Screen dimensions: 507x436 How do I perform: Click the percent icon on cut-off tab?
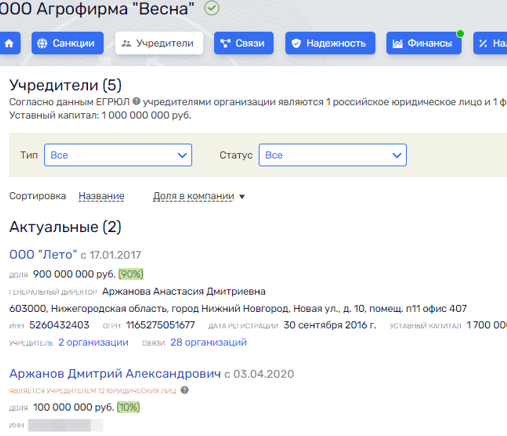(x=483, y=43)
